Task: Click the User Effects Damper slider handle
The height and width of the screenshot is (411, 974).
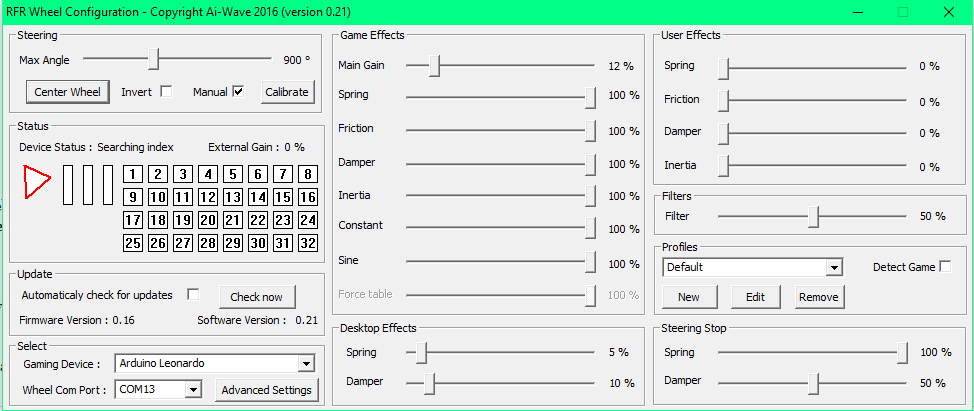Action: (x=723, y=133)
